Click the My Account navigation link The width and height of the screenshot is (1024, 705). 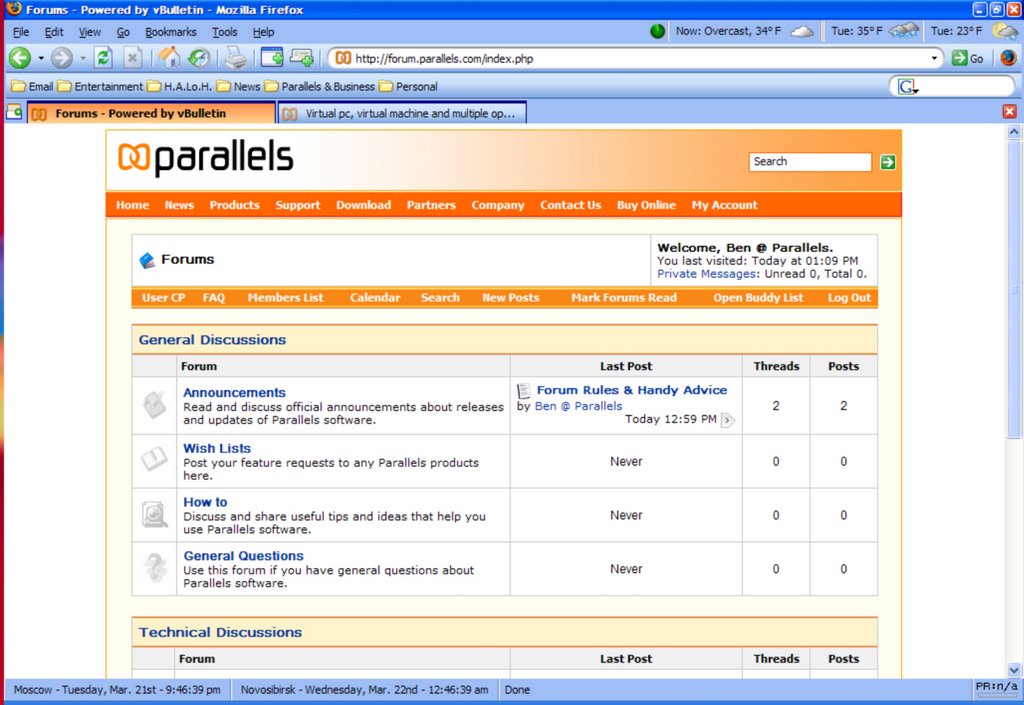point(724,205)
